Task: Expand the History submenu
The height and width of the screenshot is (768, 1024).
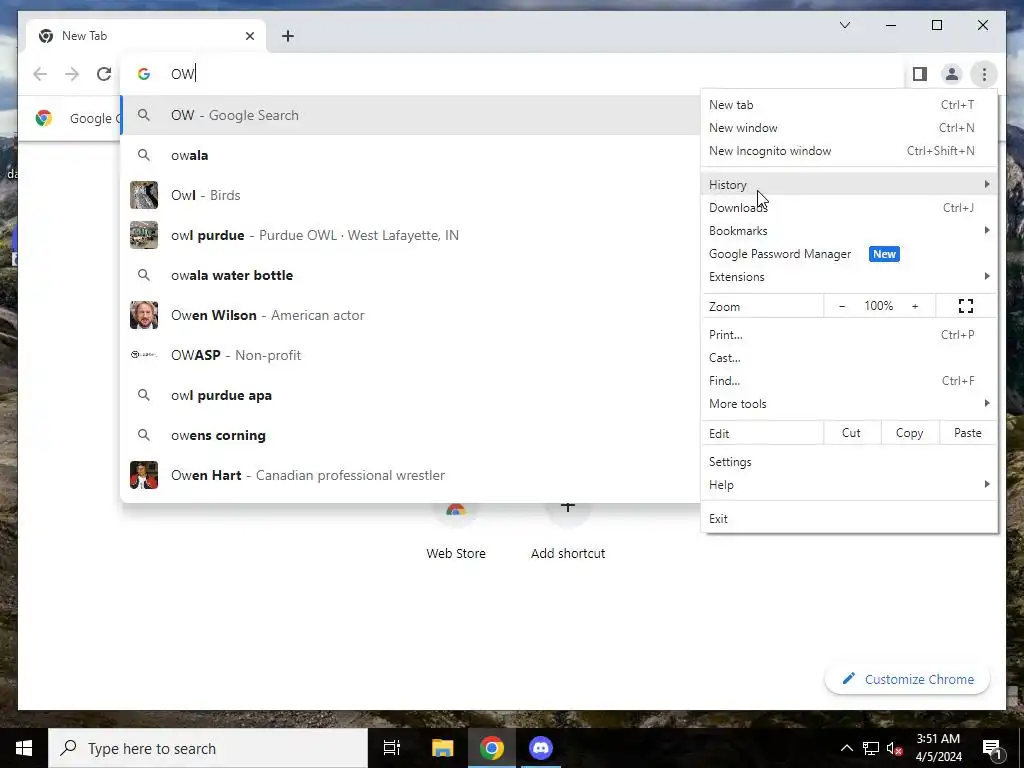Action: (x=849, y=185)
